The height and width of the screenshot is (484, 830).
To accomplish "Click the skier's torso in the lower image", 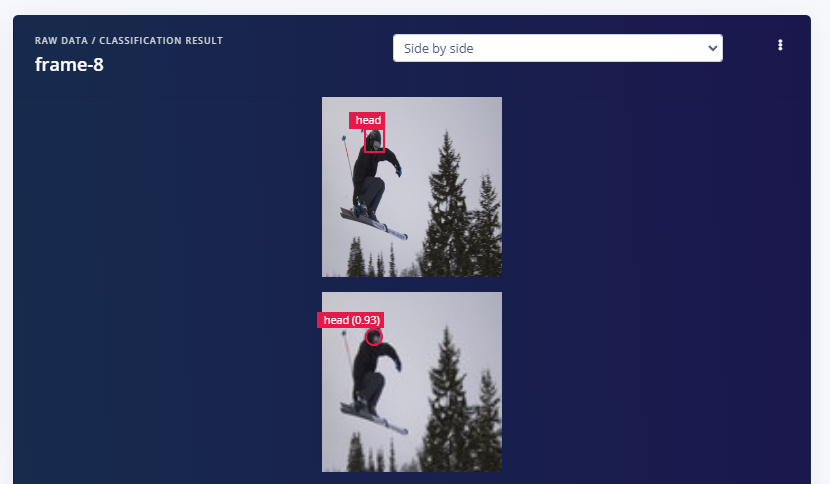I will 371,360.
